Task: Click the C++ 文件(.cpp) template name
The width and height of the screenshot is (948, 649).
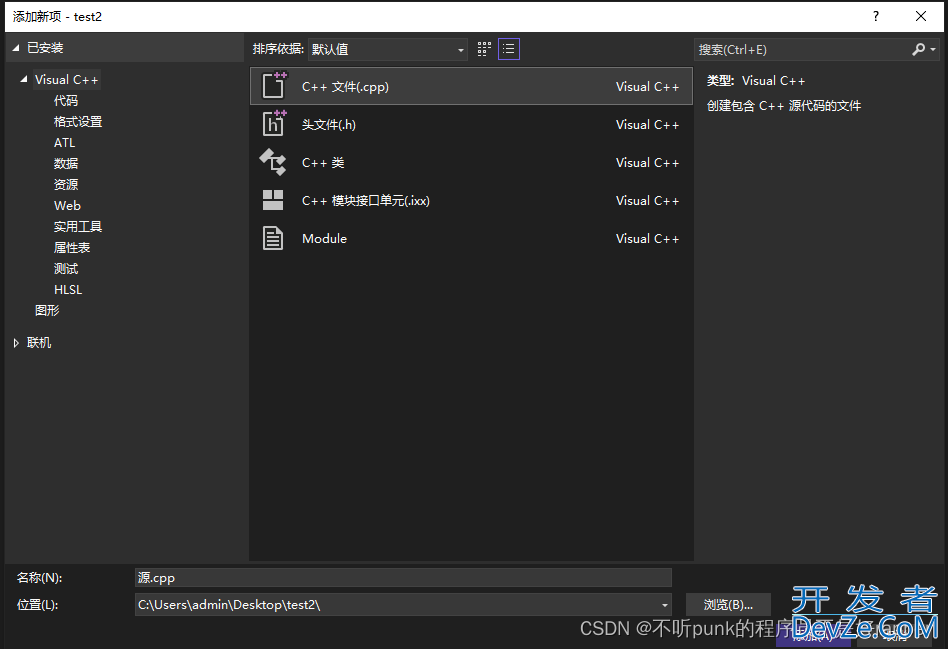Action: [345, 86]
